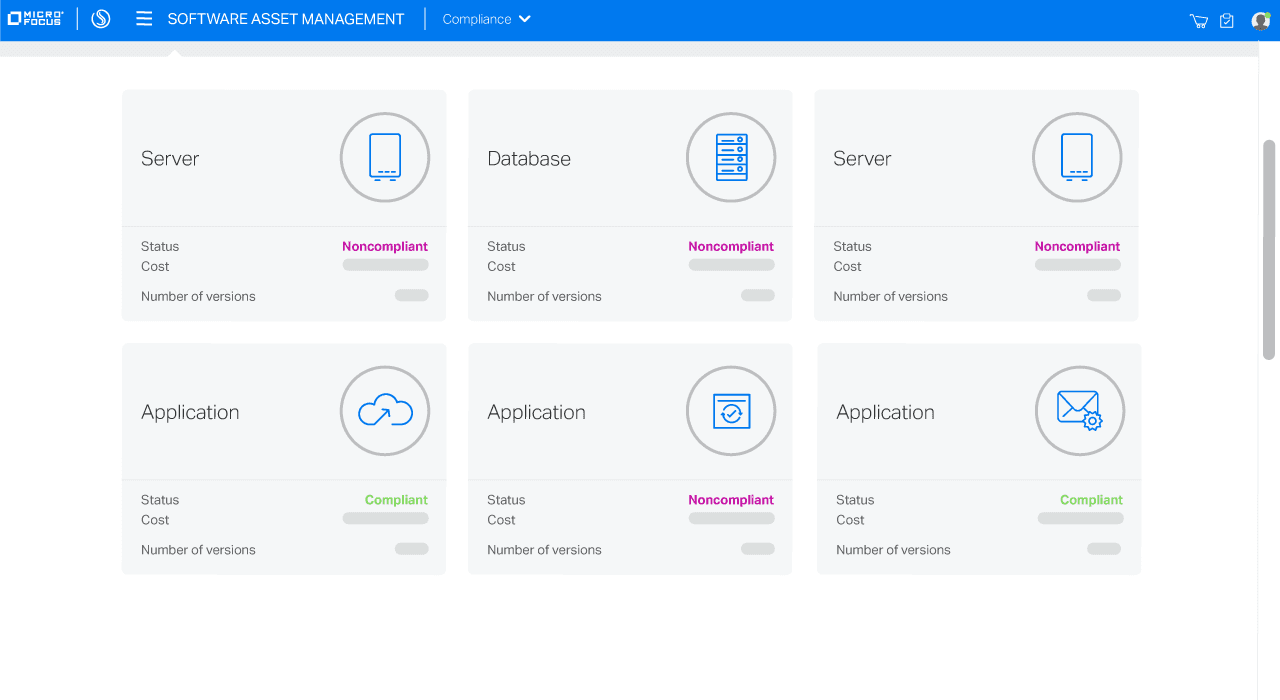Collapse the Compliance view via its chevron
Screen dimensions: 1280x700
pyautogui.click(x=524, y=18)
